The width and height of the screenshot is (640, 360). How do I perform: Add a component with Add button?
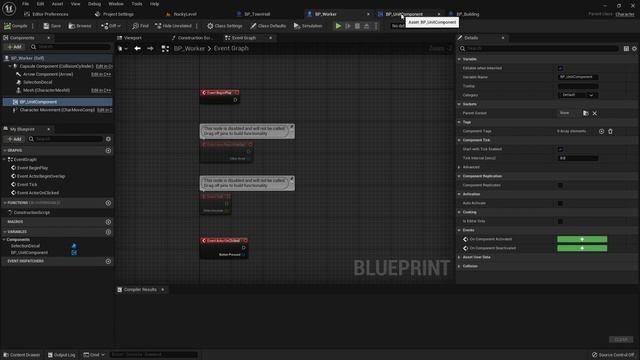[14, 47]
